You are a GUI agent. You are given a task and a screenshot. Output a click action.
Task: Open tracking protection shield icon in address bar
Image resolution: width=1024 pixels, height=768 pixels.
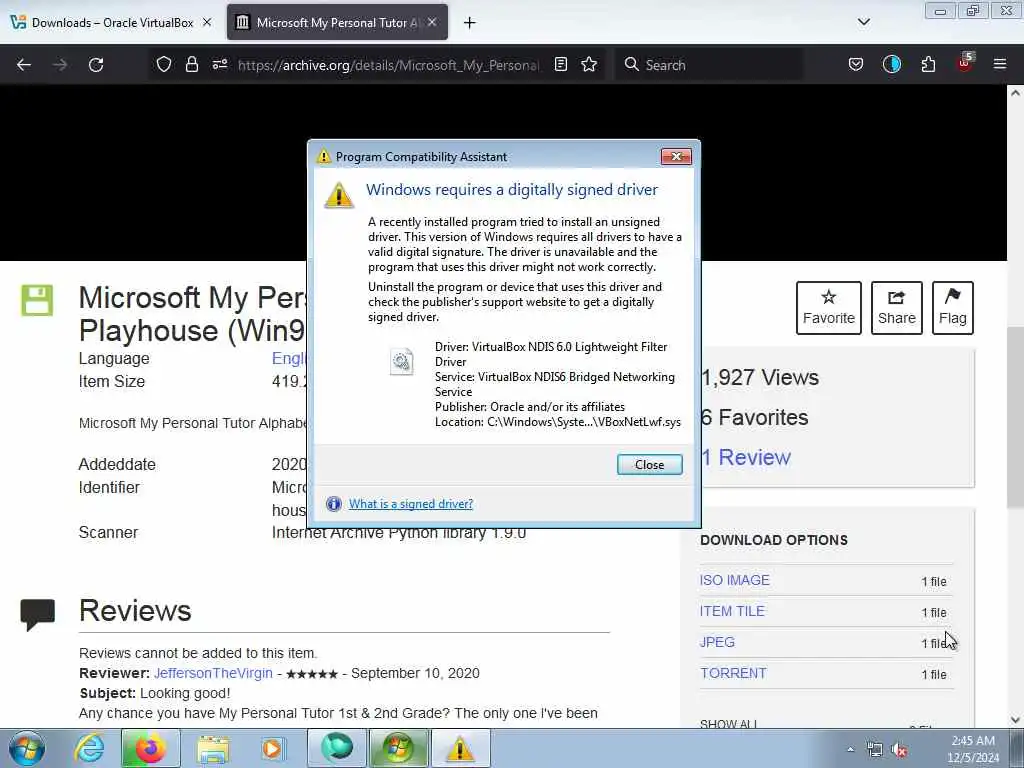(164, 64)
